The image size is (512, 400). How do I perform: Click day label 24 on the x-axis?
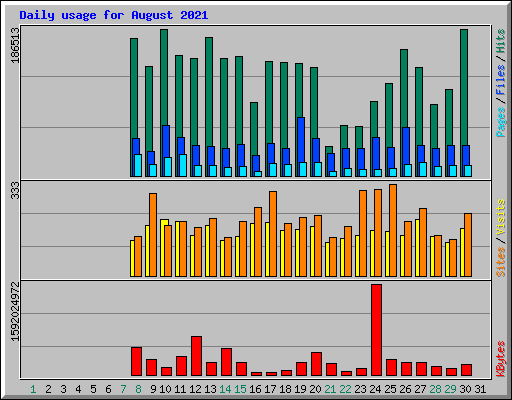click(x=375, y=389)
